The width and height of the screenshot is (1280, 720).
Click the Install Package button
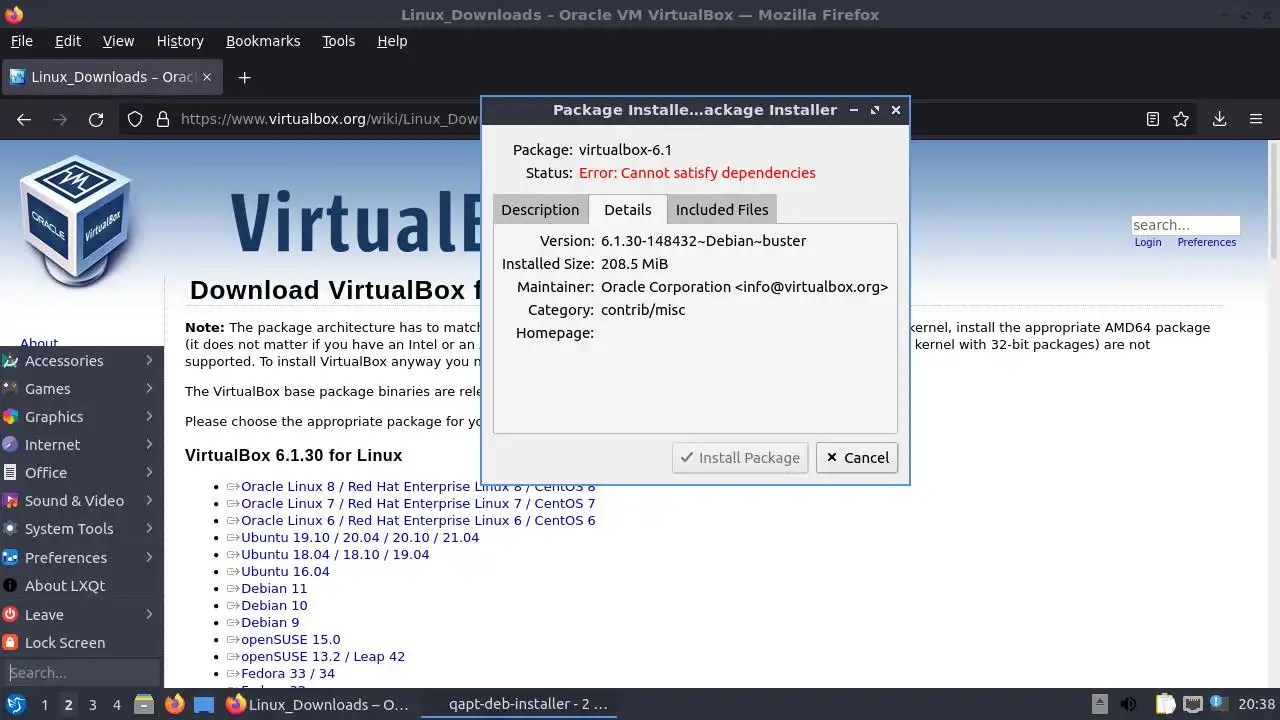740,457
